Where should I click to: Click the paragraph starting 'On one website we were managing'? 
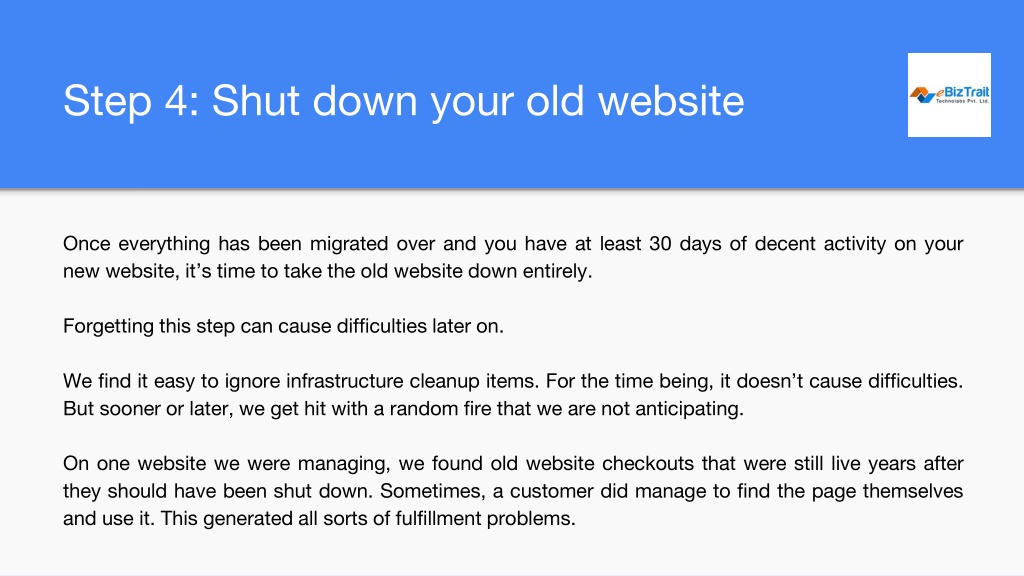tap(513, 490)
